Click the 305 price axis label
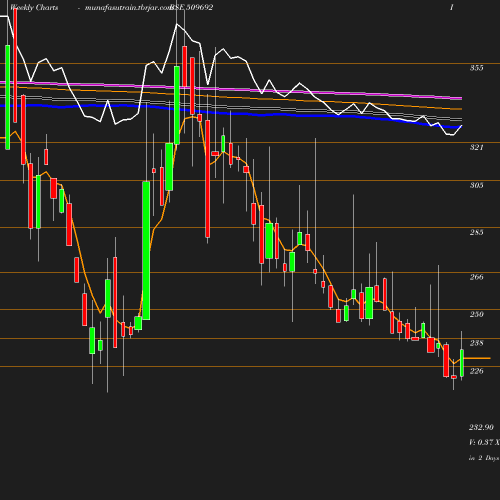 click(476, 185)
